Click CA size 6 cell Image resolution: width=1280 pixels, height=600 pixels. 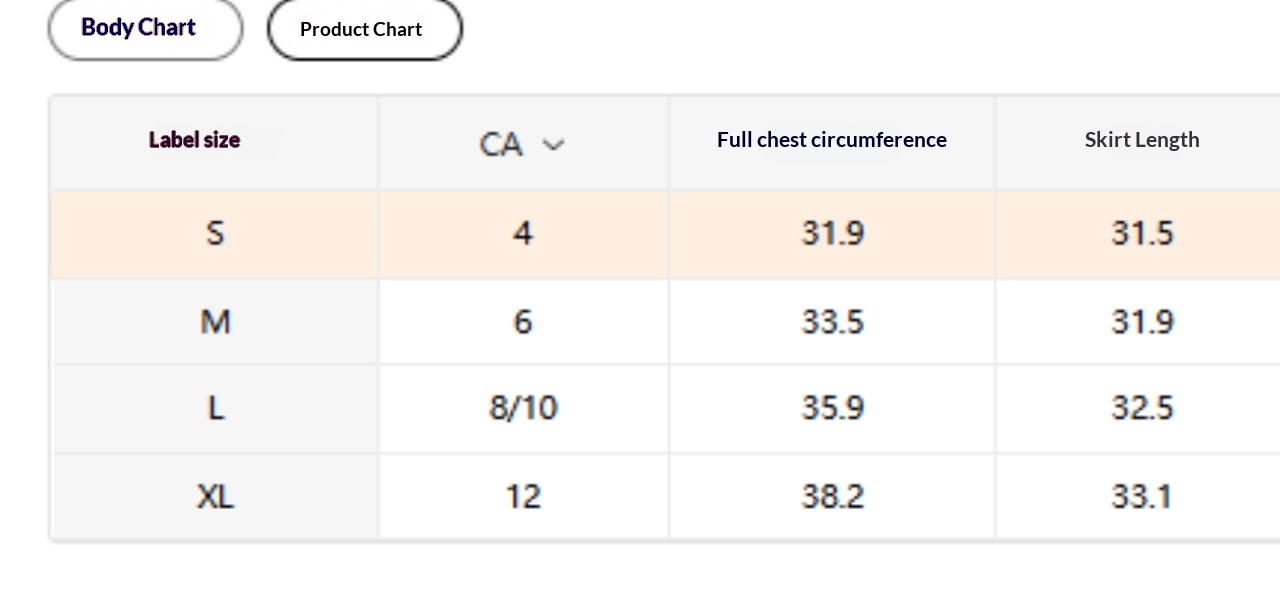coord(523,322)
